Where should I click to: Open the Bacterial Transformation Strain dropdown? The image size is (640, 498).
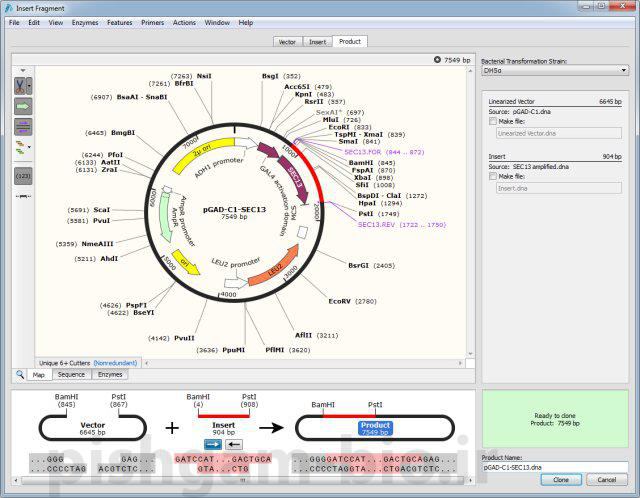554,71
